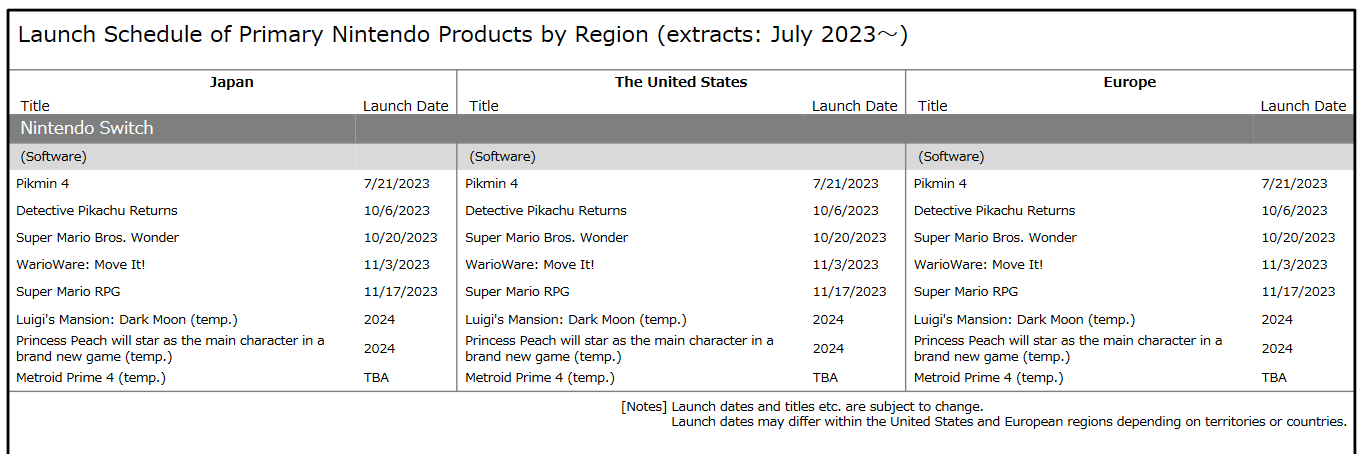Image resolution: width=1364 pixels, height=454 pixels.
Task: Click Super Mario Bros. Wonder in Europe column
Action: [x=995, y=237]
